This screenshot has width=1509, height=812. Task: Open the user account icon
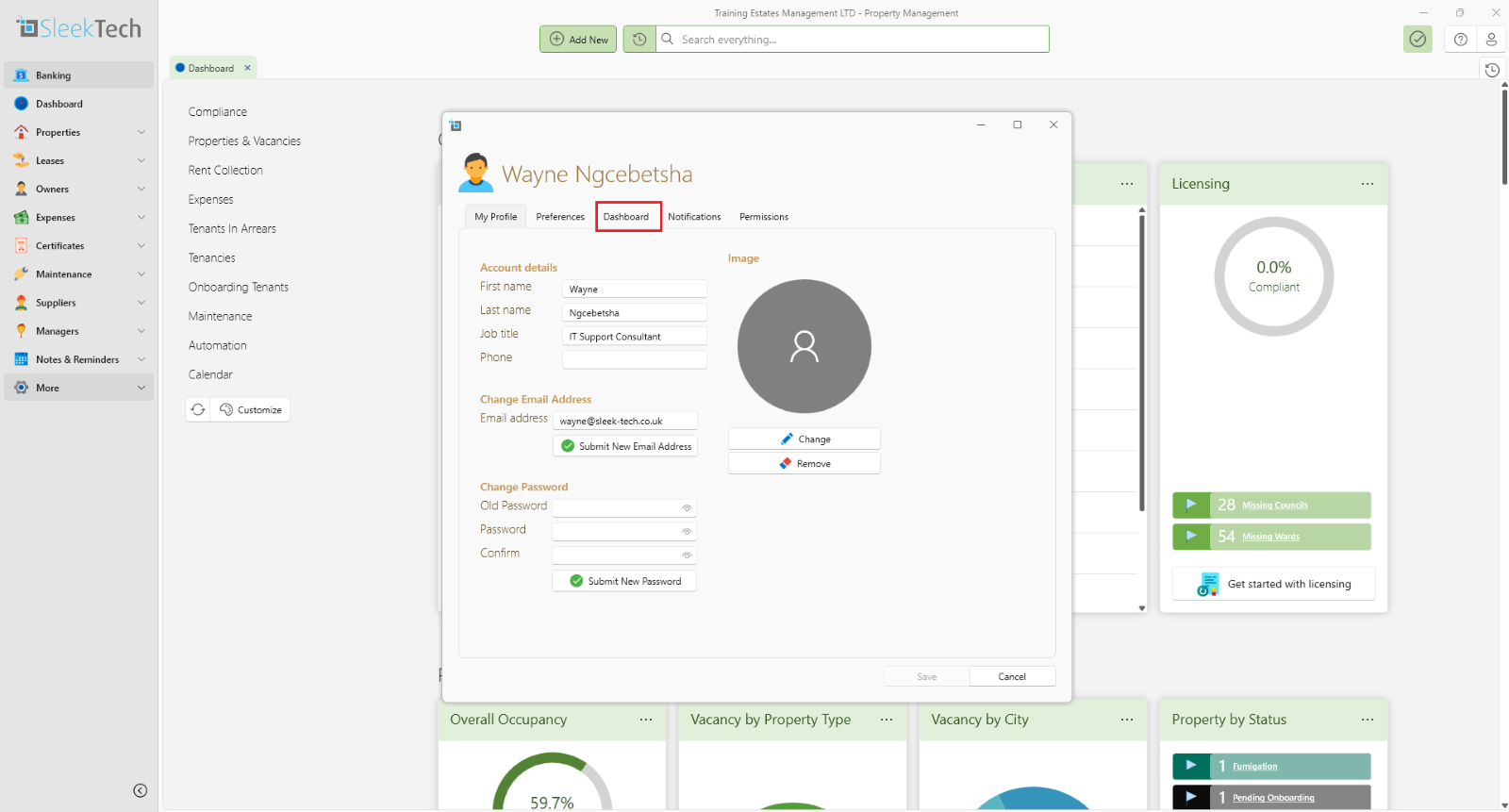coord(1491,39)
